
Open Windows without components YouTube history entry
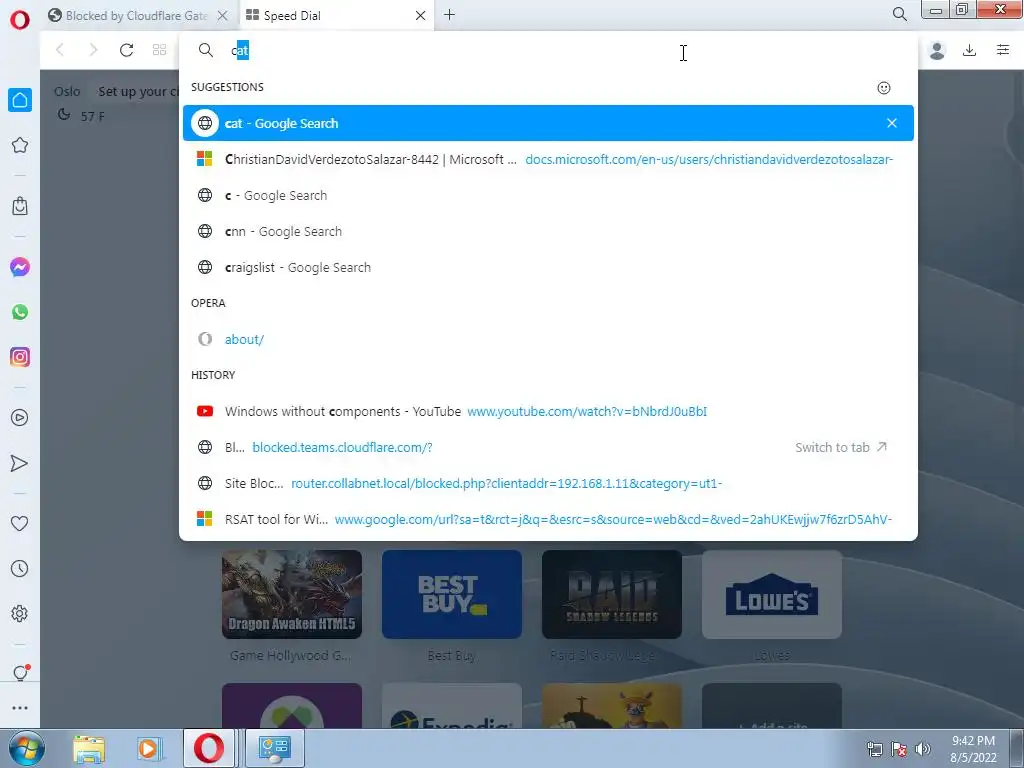pyautogui.click(x=548, y=411)
